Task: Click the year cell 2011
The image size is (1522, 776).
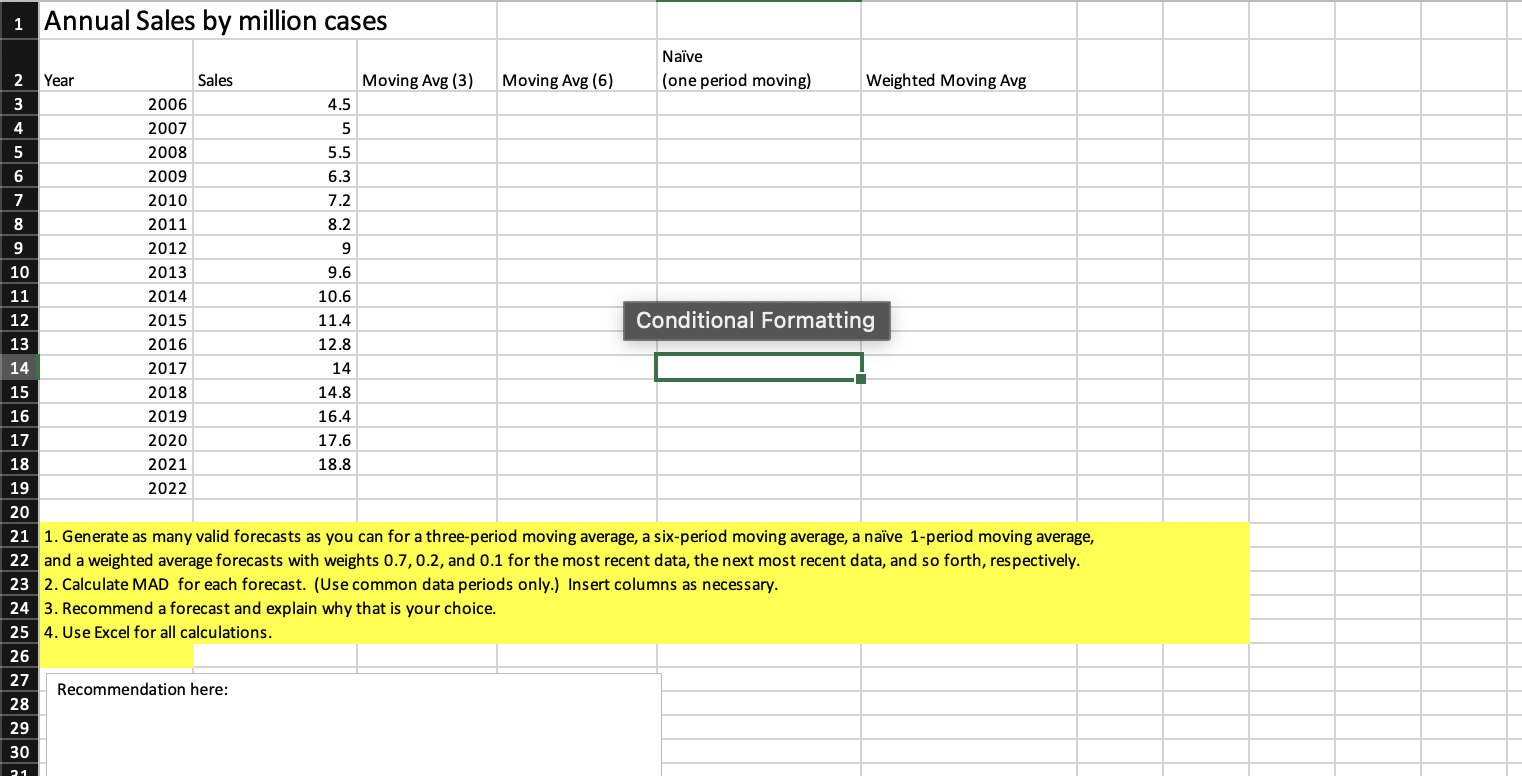Action: (x=116, y=224)
